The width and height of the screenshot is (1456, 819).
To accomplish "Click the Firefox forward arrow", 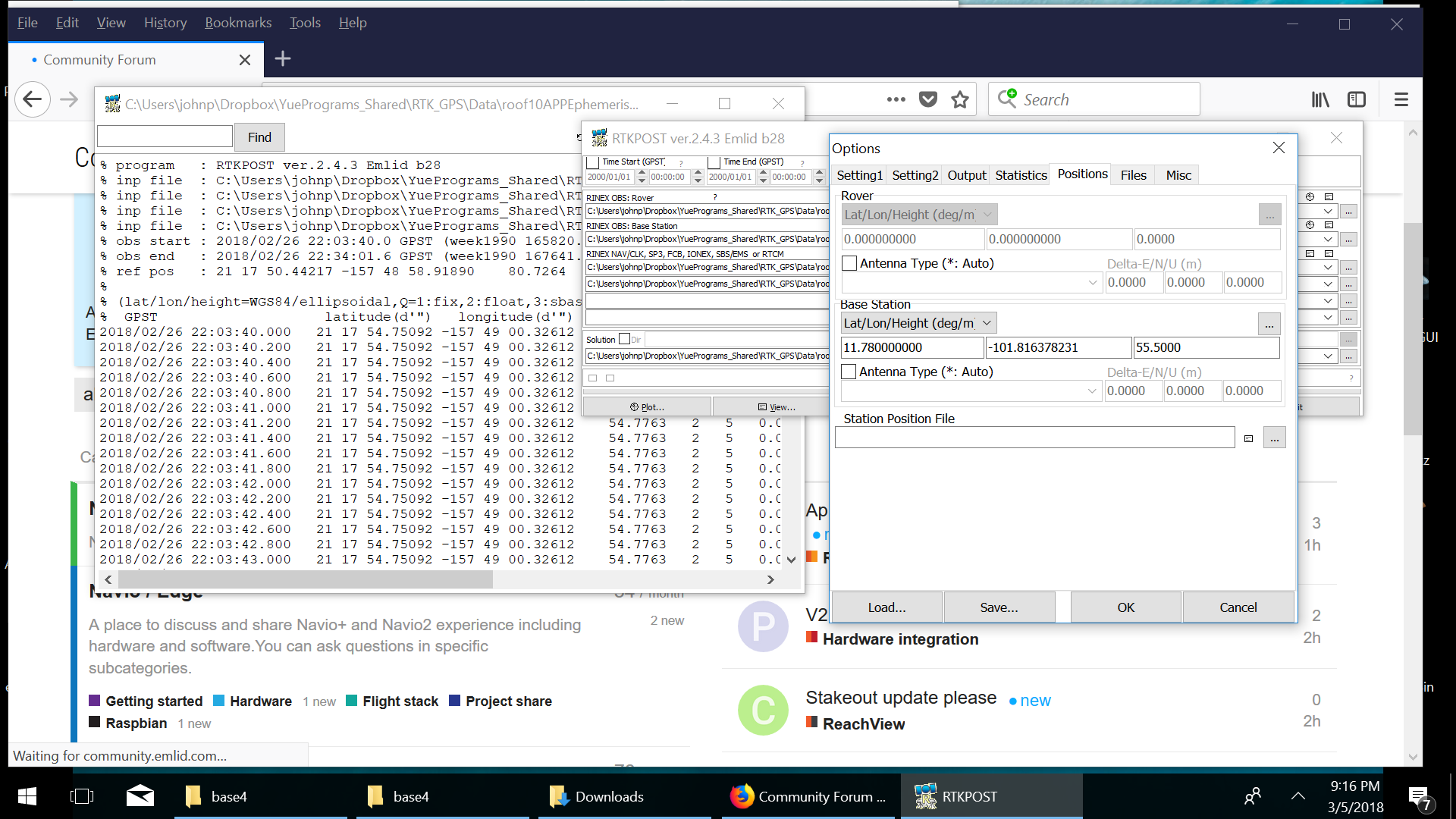I will [69, 99].
